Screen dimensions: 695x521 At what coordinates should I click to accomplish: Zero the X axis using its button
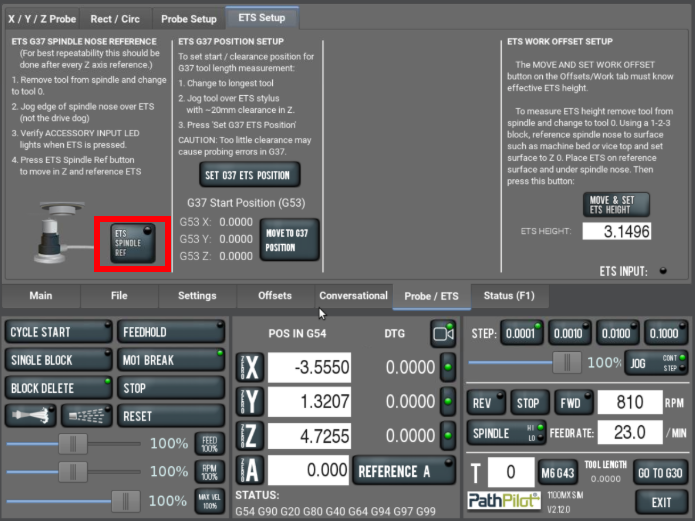[x=252, y=367]
